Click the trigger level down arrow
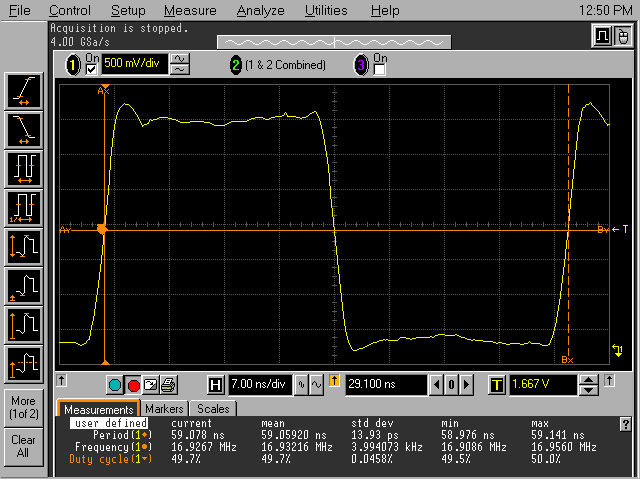The width and height of the screenshot is (640, 480). [x=589, y=390]
